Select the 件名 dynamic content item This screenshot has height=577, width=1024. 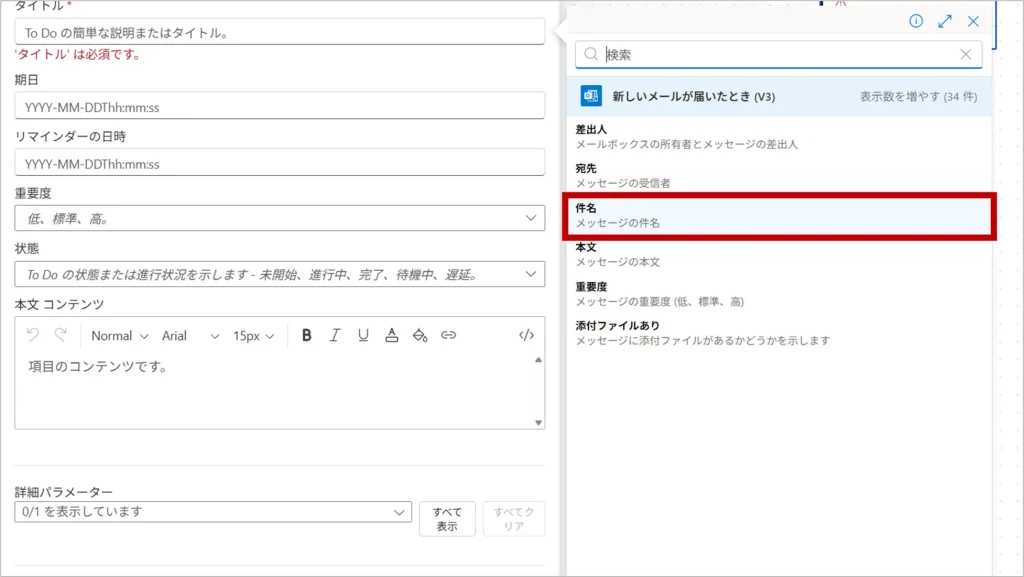781,216
